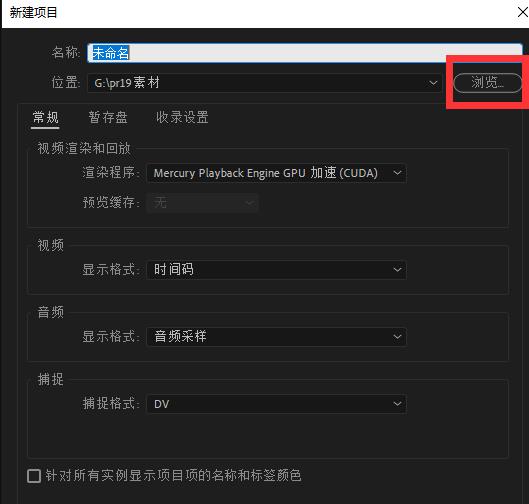529x504 pixels.
Task: Open video 显示格式 dropdown showing 时间码
Action: (x=277, y=270)
